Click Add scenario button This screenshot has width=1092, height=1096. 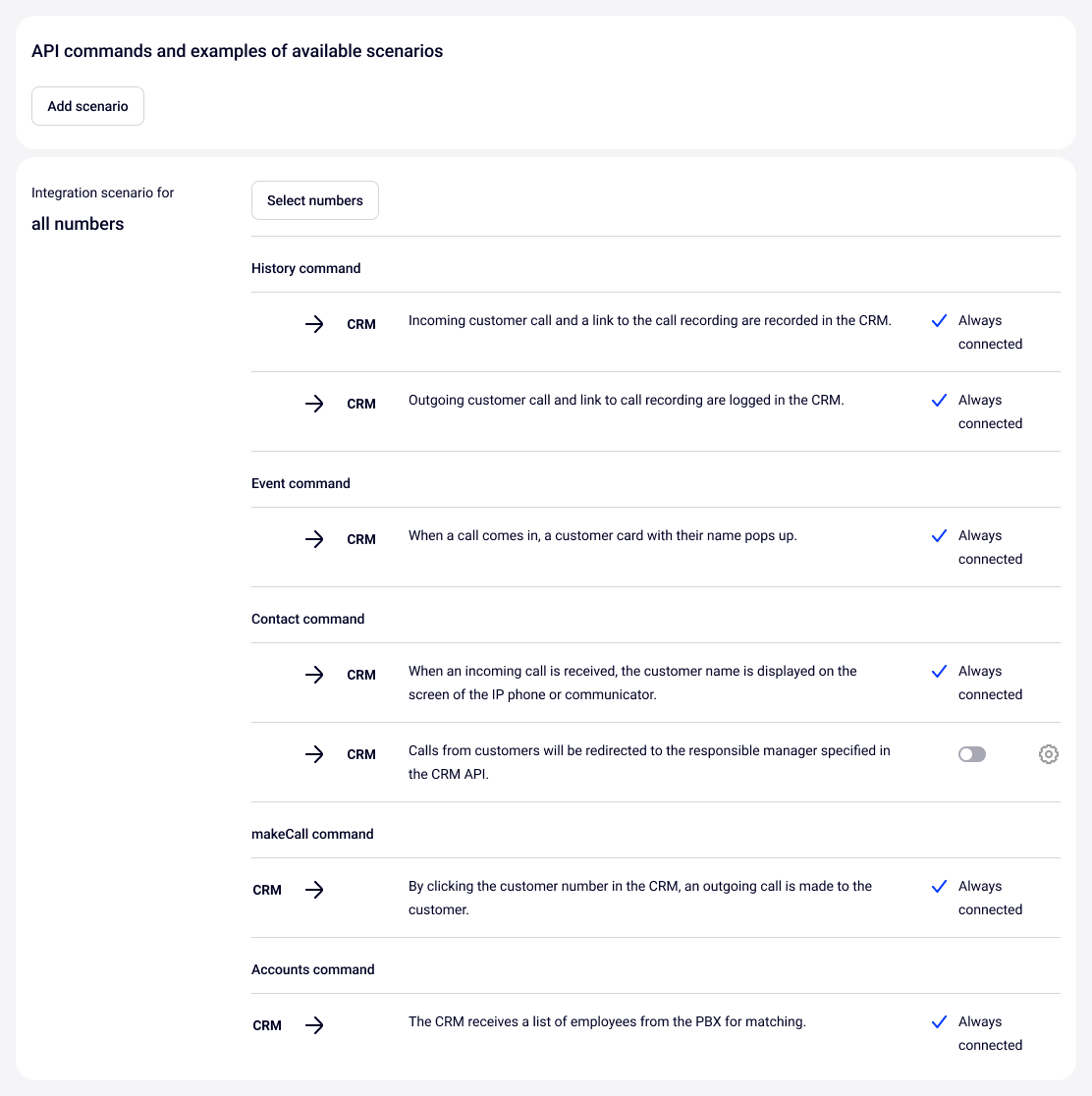tap(88, 106)
